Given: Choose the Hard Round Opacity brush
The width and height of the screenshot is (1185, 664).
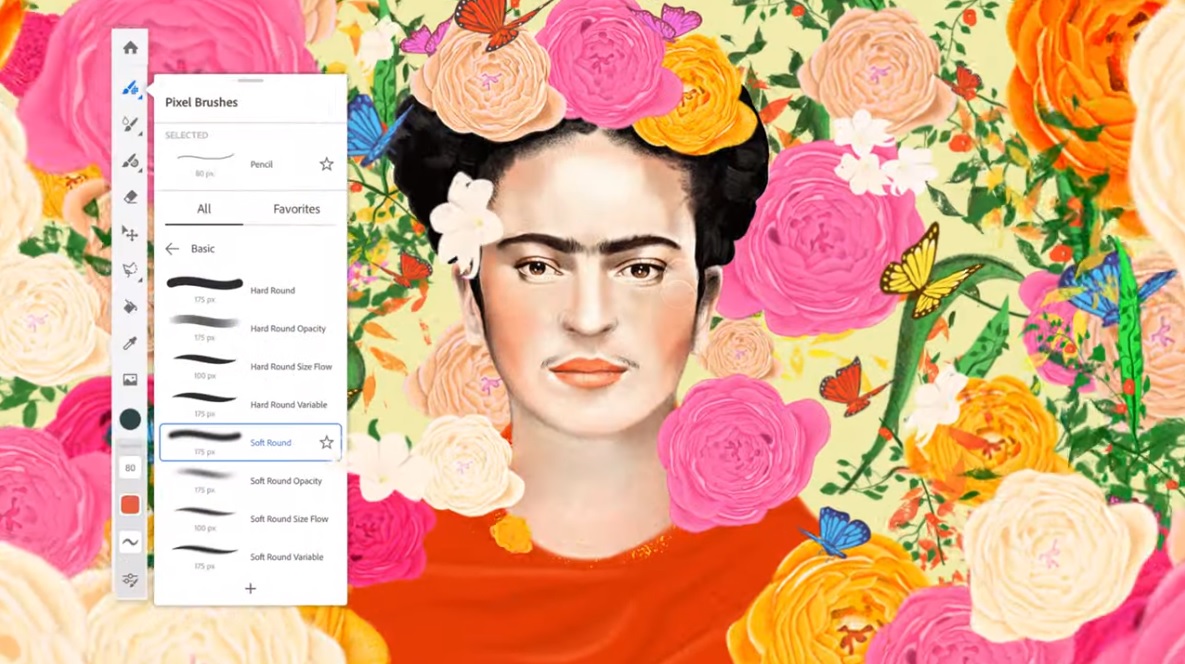Looking at the screenshot, I should [250, 329].
